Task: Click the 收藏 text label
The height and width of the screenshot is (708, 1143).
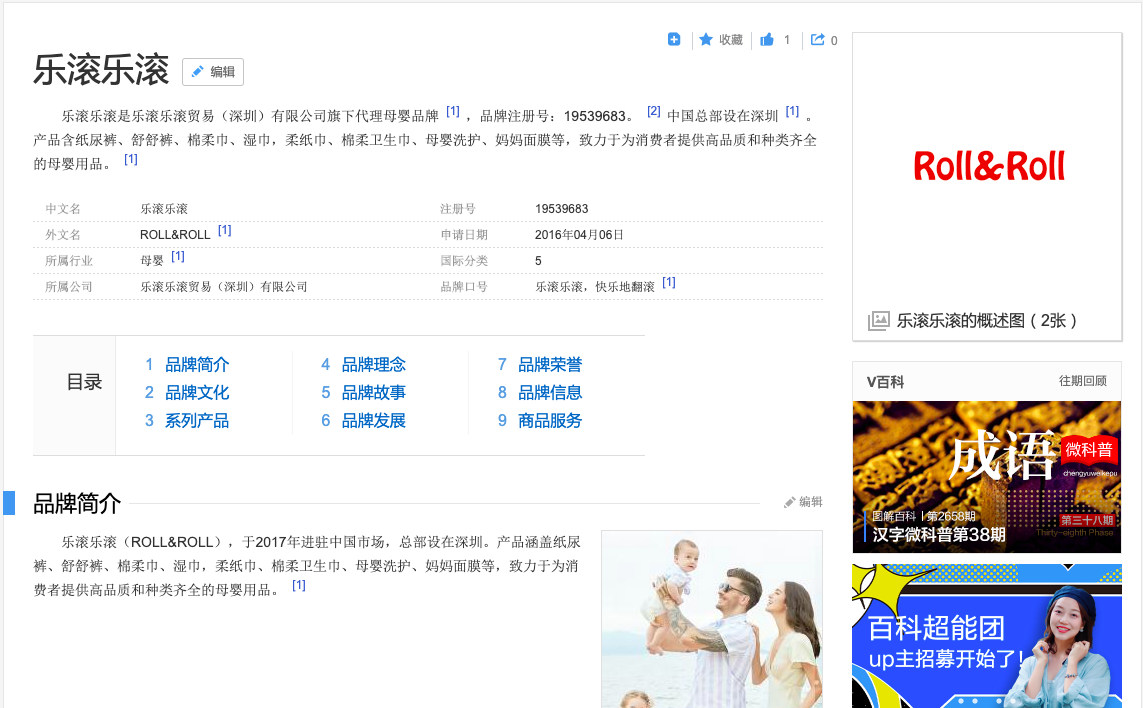Action: click(x=730, y=40)
